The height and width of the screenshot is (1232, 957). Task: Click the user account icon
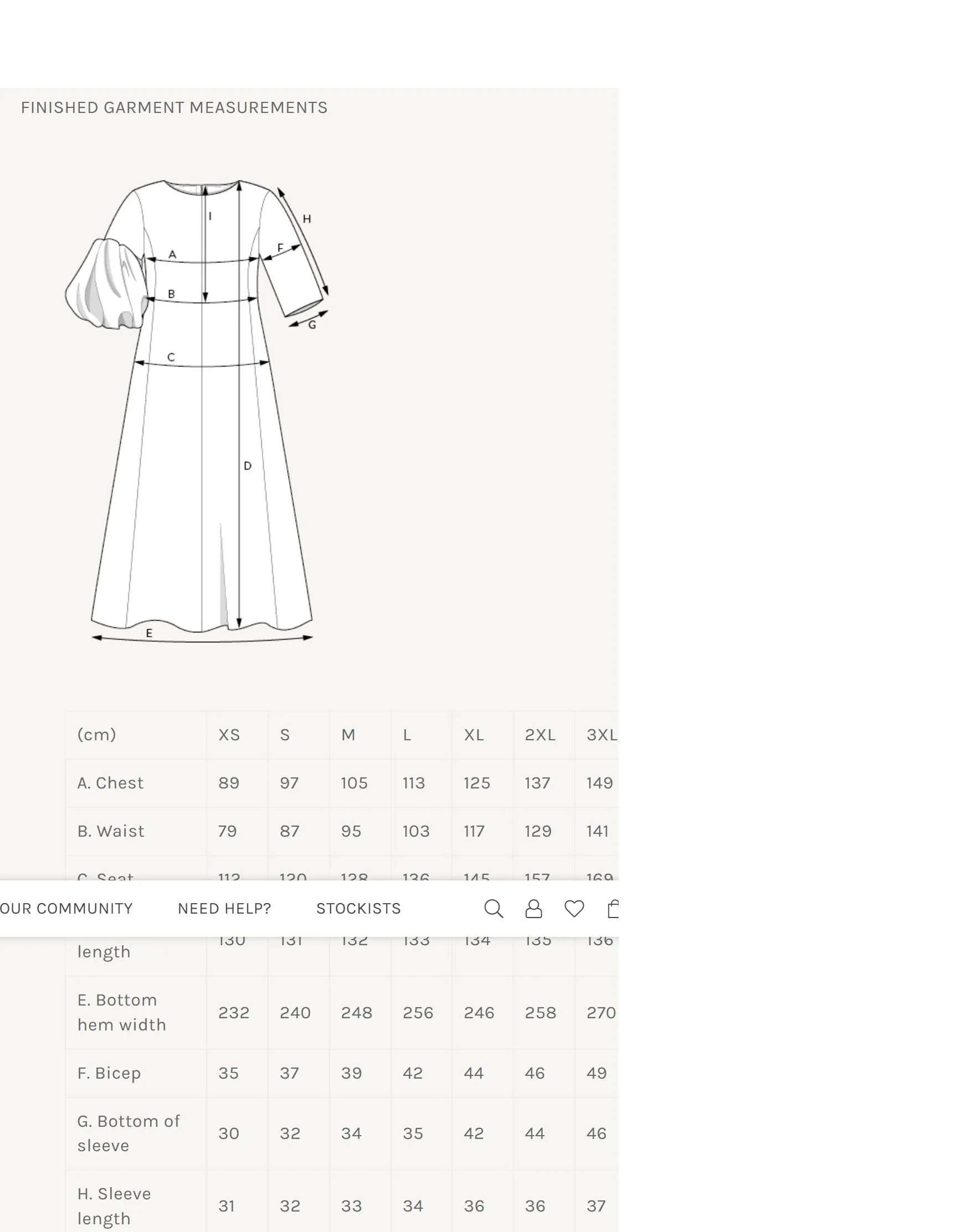(x=533, y=908)
